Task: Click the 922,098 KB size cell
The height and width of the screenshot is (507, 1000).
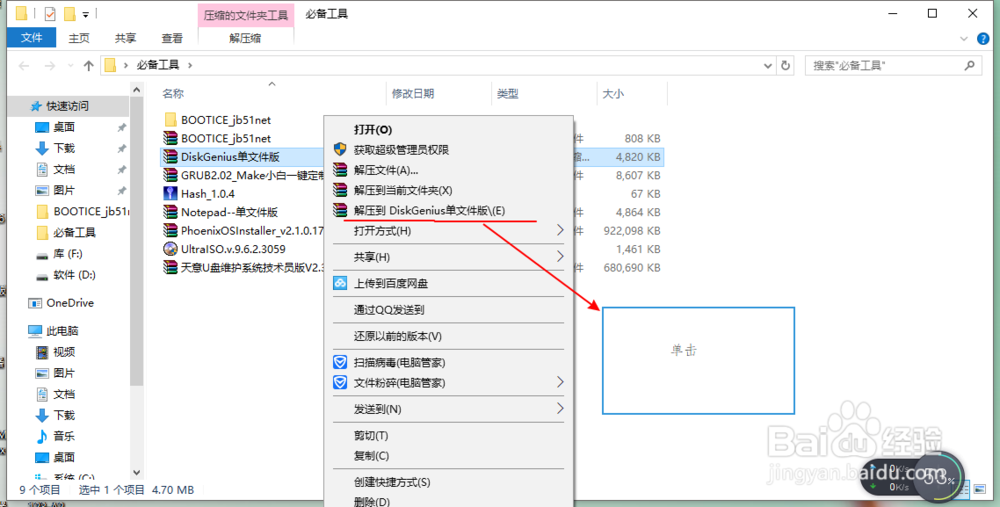Action: point(632,231)
